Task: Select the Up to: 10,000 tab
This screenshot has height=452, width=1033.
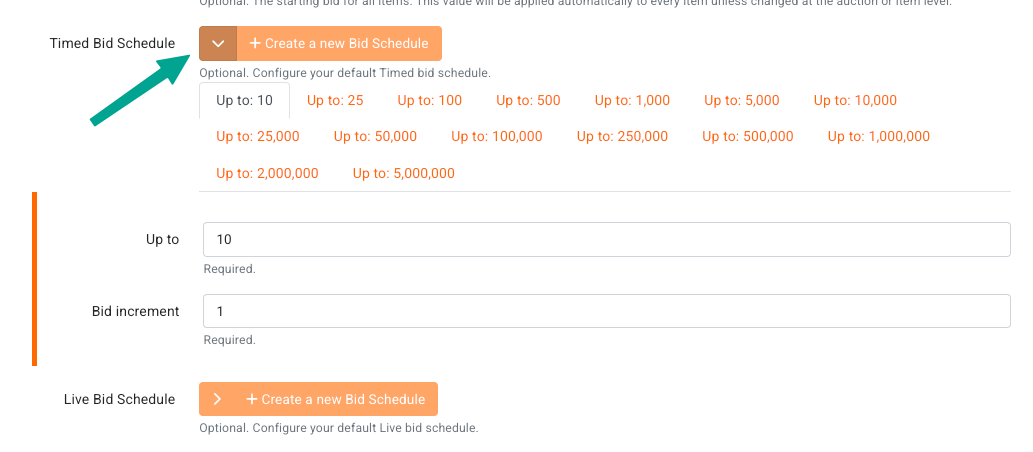Action: tap(855, 101)
